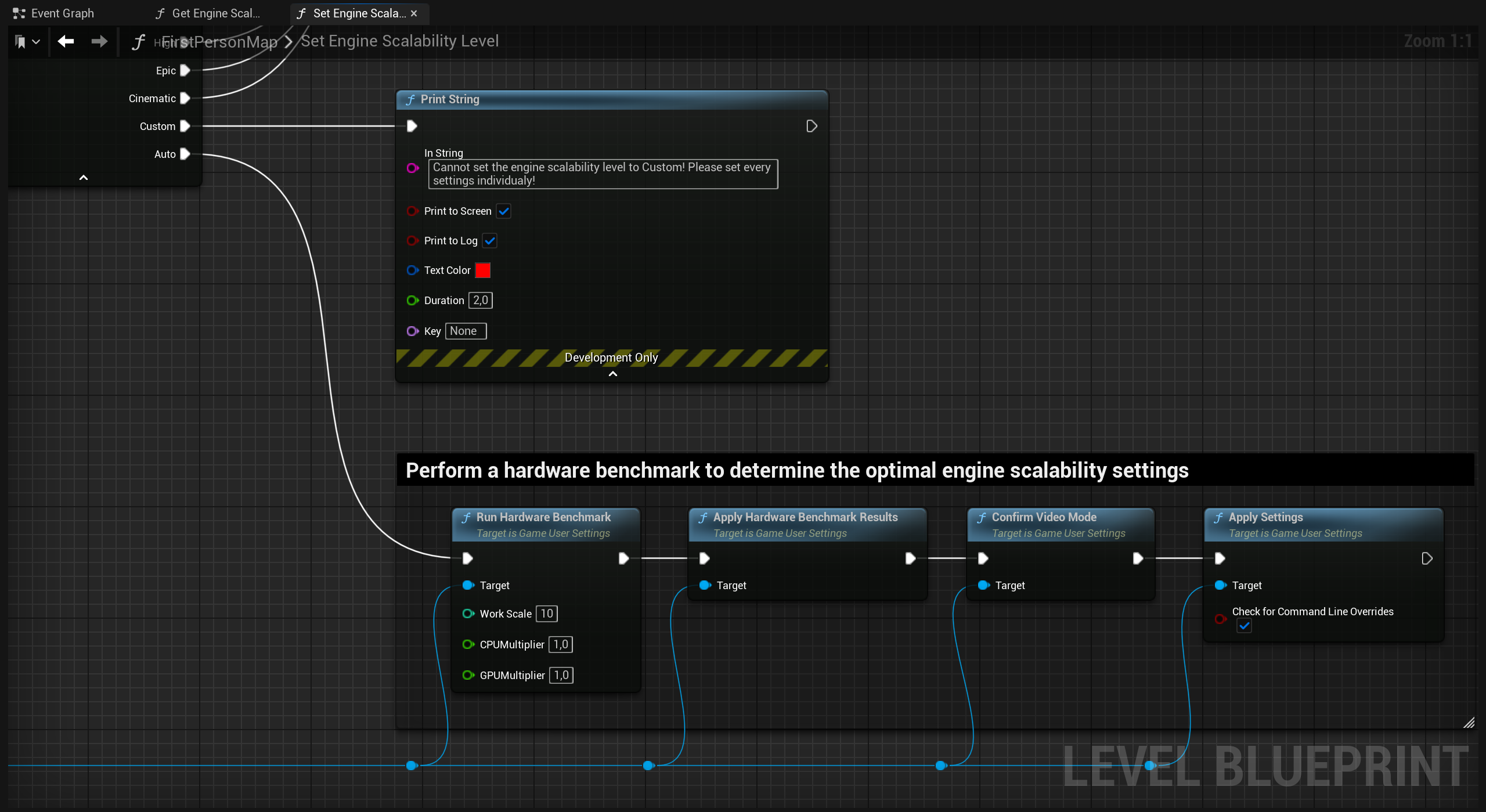Click the back navigation arrow
1486x812 pixels.
coord(65,41)
